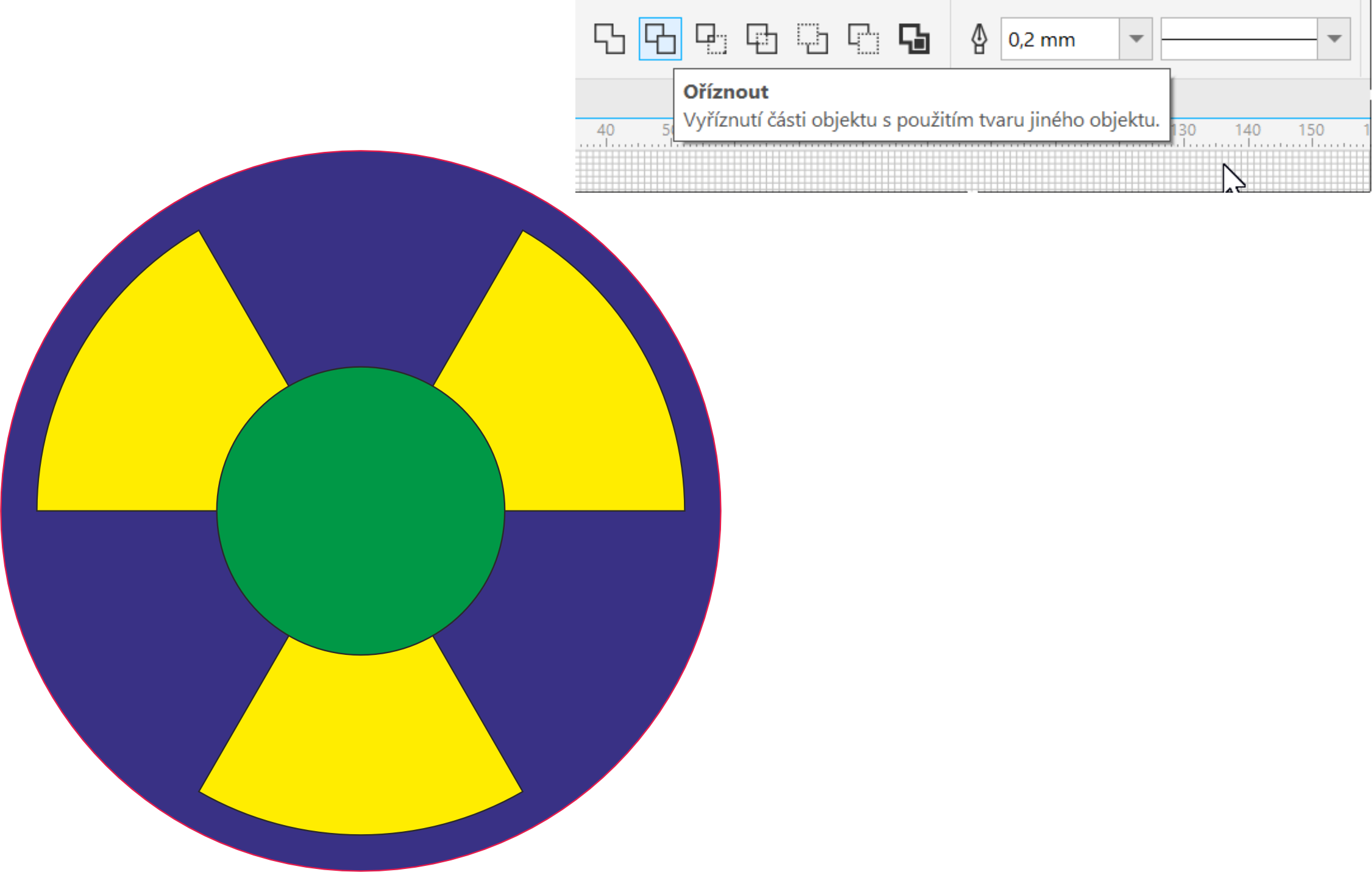The image size is (1372, 872).
Task: Click the outline pen nib icon
Action: (979, 39)
